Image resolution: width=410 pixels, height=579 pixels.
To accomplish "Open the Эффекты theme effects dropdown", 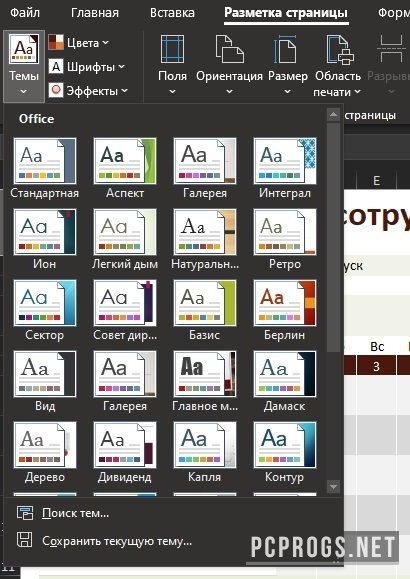I will coord(88,90).
